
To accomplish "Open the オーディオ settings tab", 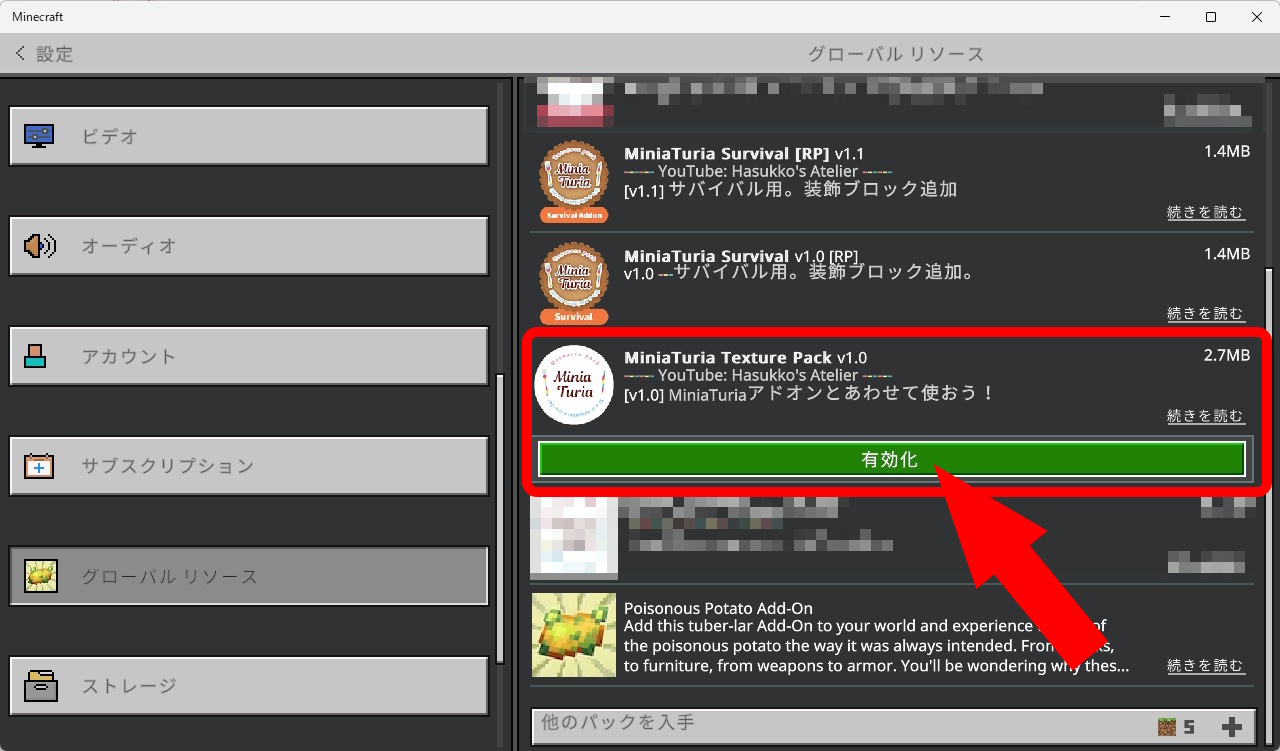I will [249, 246].
